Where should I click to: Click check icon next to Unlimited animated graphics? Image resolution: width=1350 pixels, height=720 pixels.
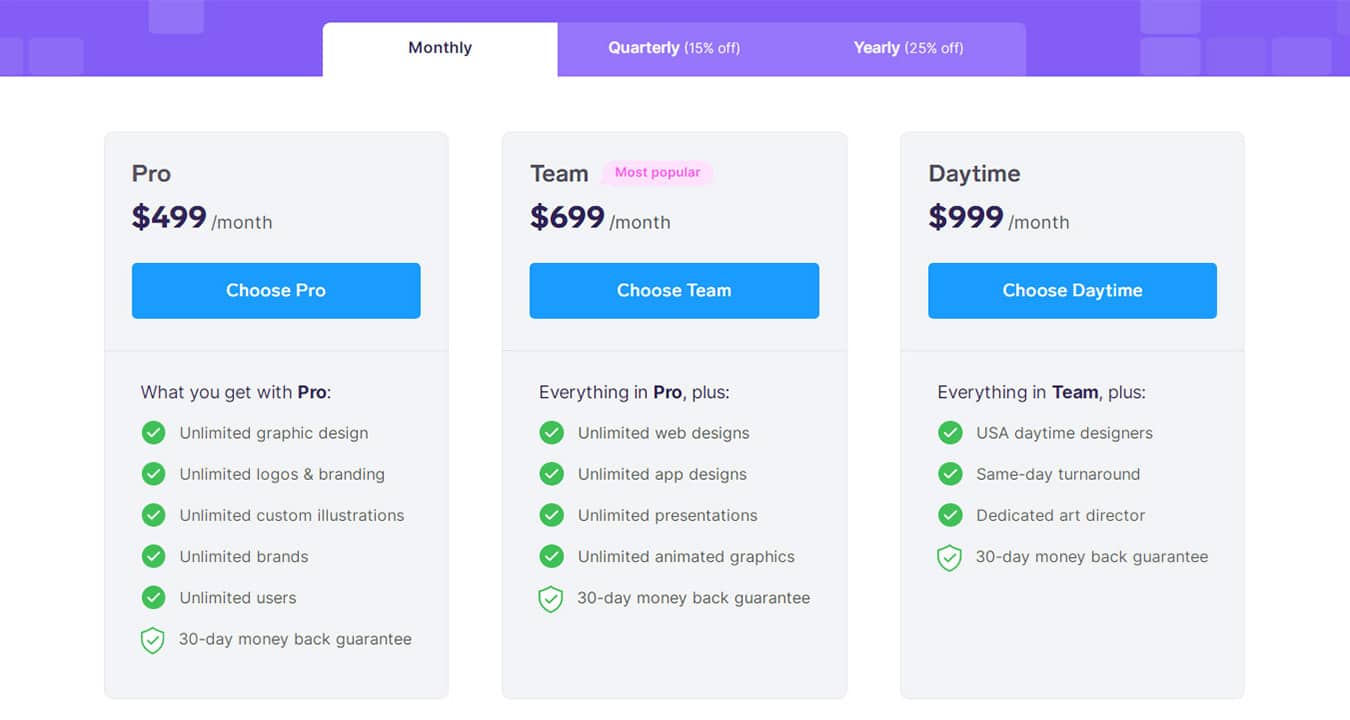[x=551, y=556]
